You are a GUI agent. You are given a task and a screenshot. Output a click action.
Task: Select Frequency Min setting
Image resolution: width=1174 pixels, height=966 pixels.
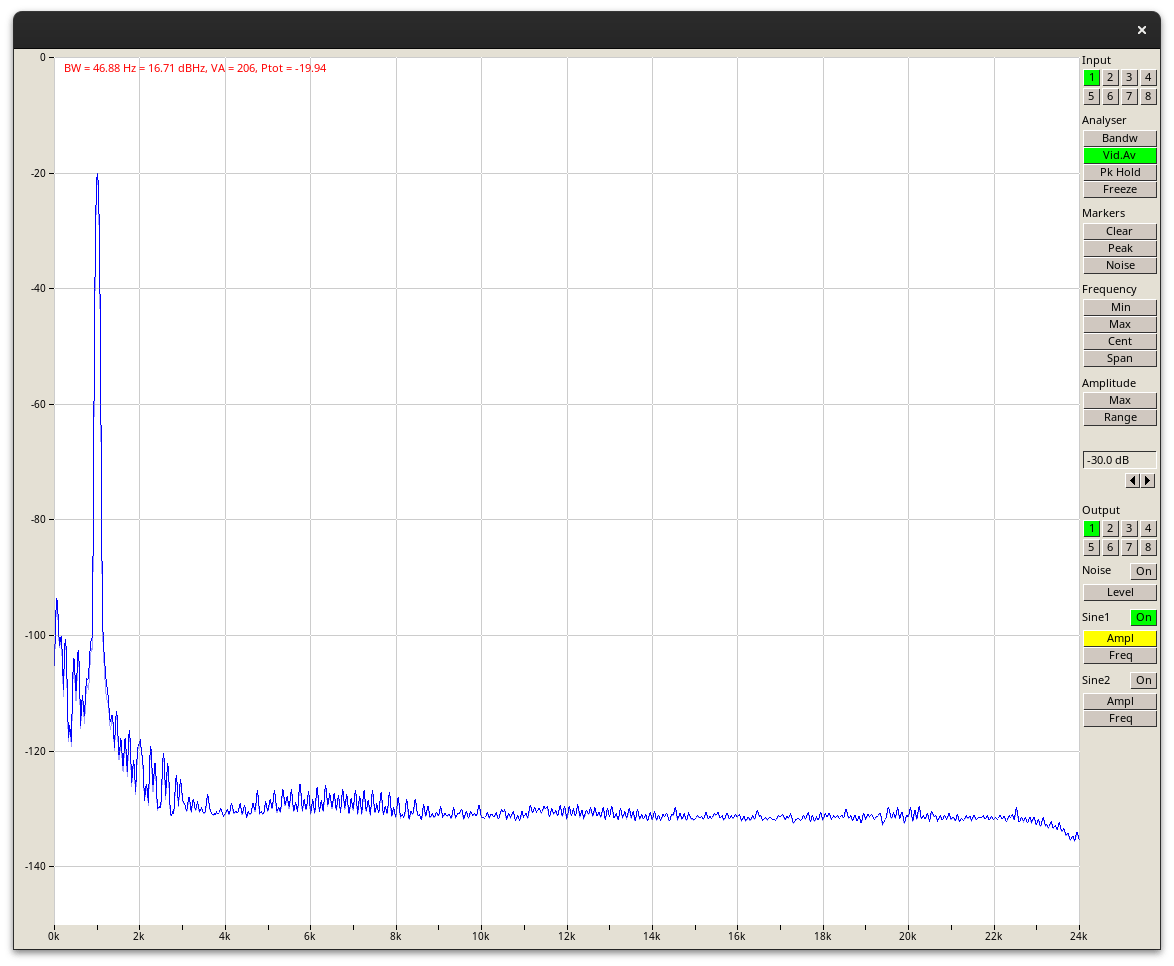pyautogui.click(x=1120, y=307)
